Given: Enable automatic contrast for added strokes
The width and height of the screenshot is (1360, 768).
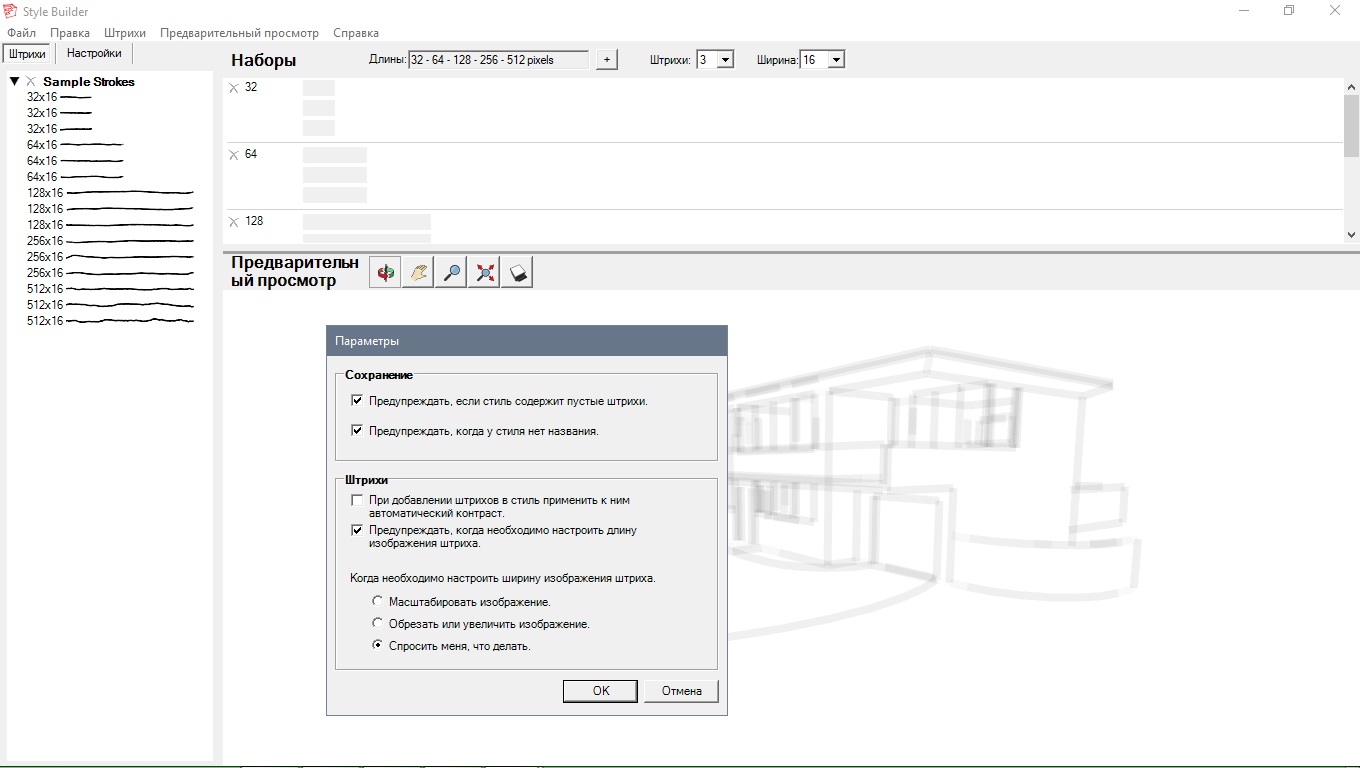Looking at the screenshot, I should (357, 500).
